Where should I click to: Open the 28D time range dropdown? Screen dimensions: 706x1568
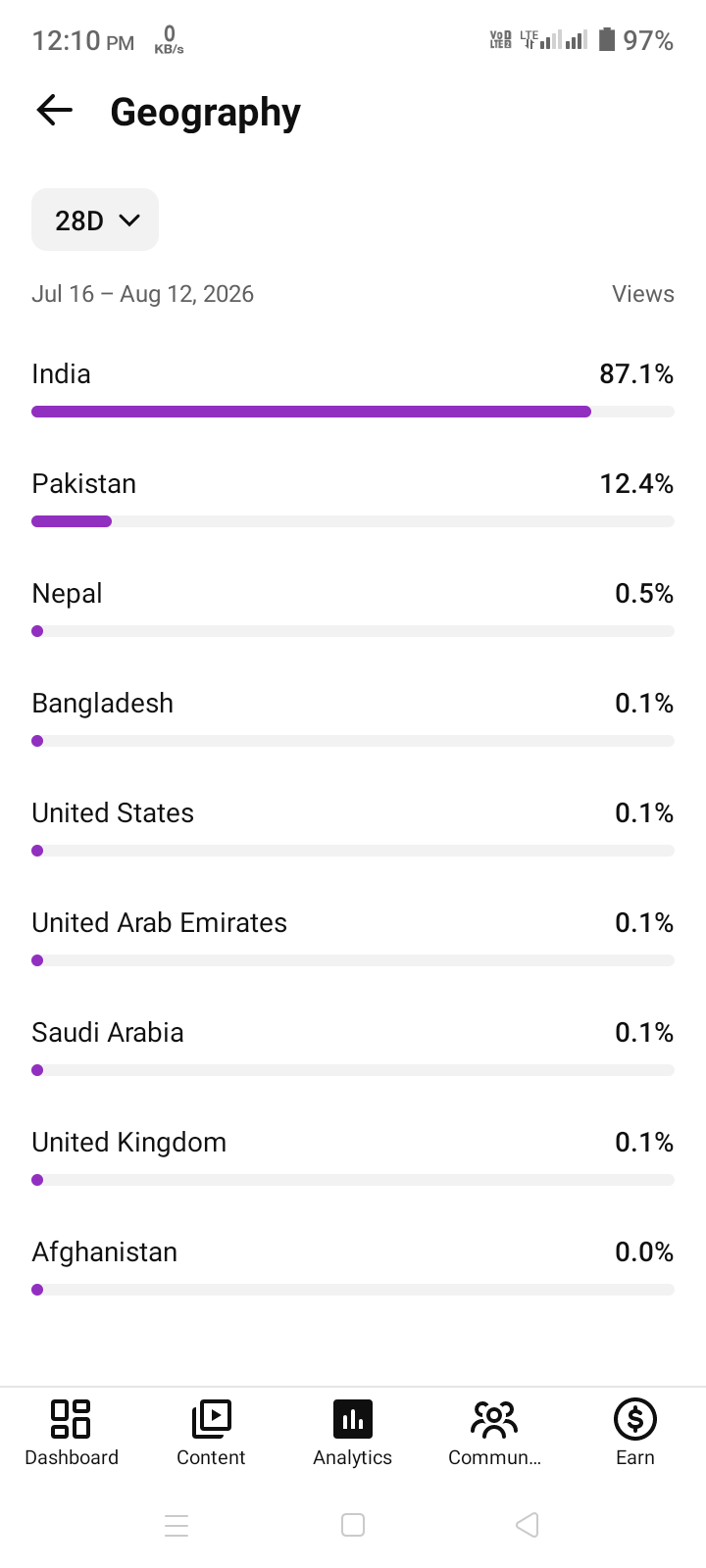(x=95, y=220)
